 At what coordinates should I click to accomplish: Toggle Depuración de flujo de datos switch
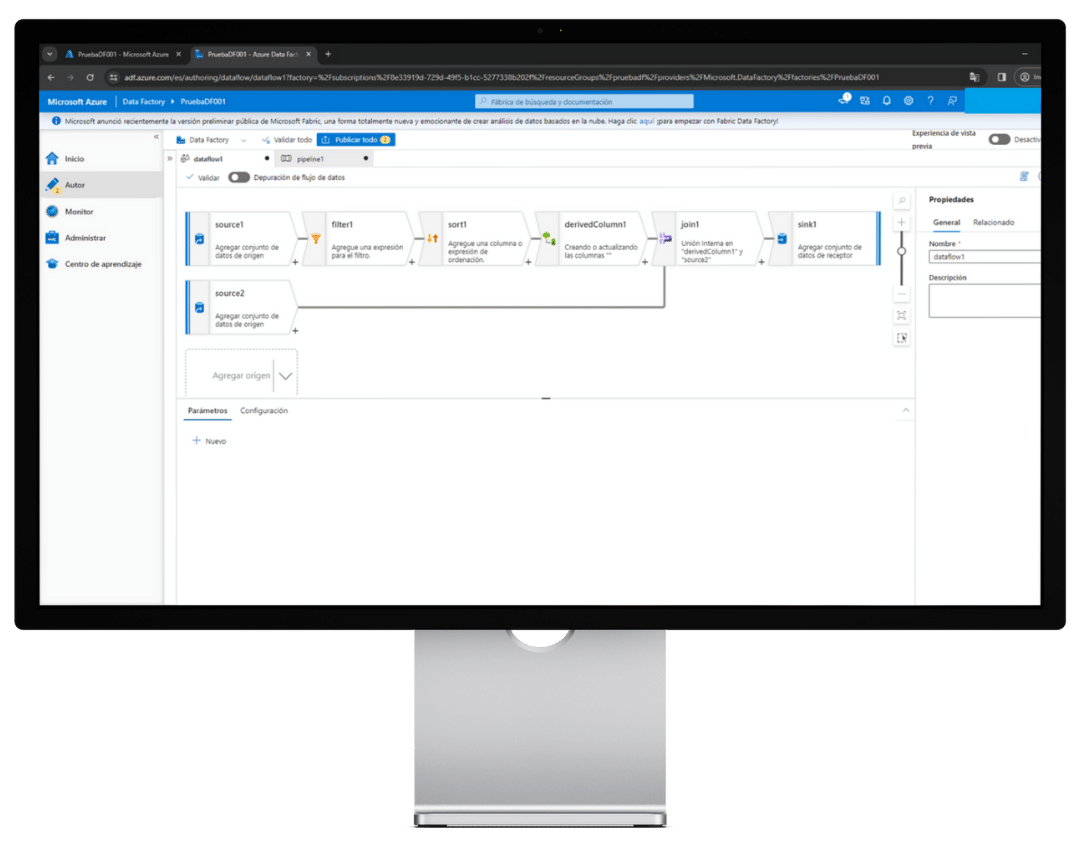(x=238, y=177)
